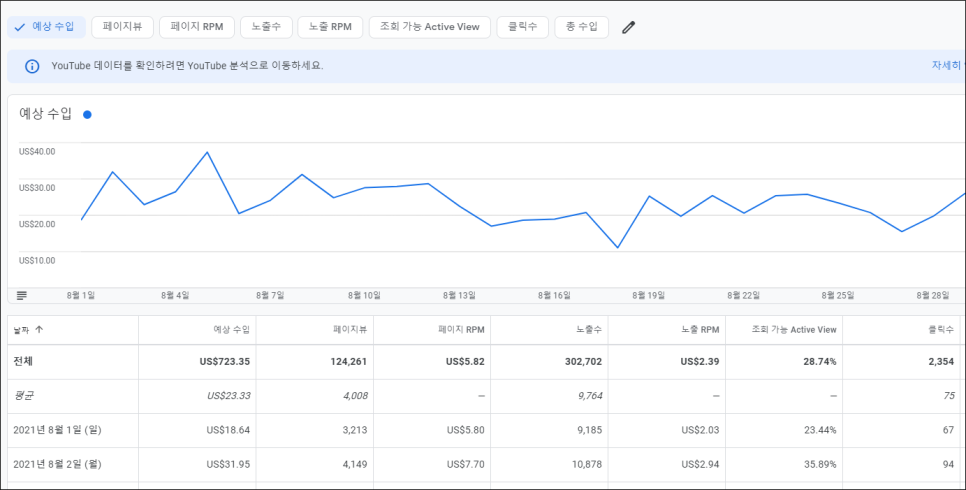Open the chart list menu icon
This screenshot has height=490, width=966.
(x=22, y=295)
